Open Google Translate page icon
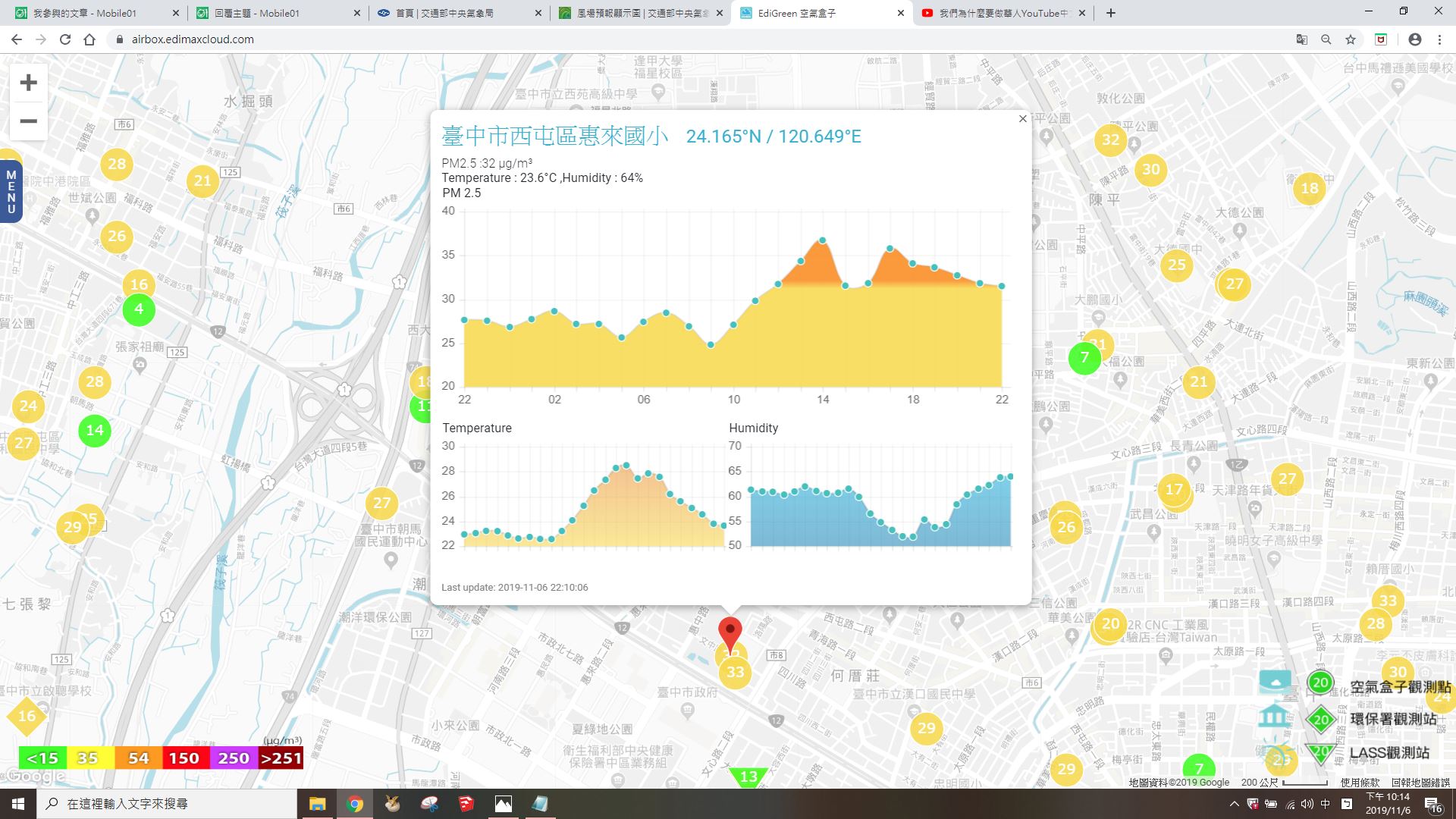 click(x=1301, y=39)
